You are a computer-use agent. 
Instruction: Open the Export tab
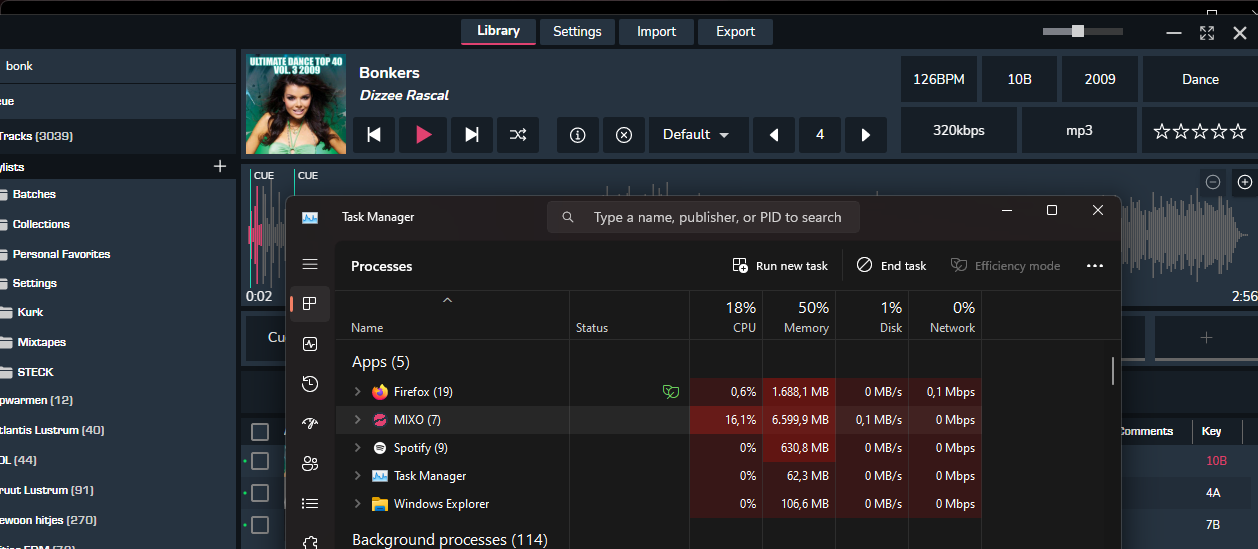point(735,31)
